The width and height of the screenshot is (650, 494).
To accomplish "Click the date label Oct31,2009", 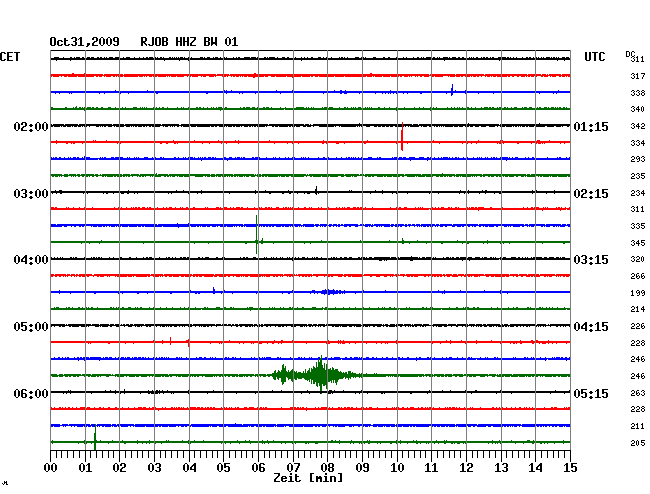I will tap(85, 42).
